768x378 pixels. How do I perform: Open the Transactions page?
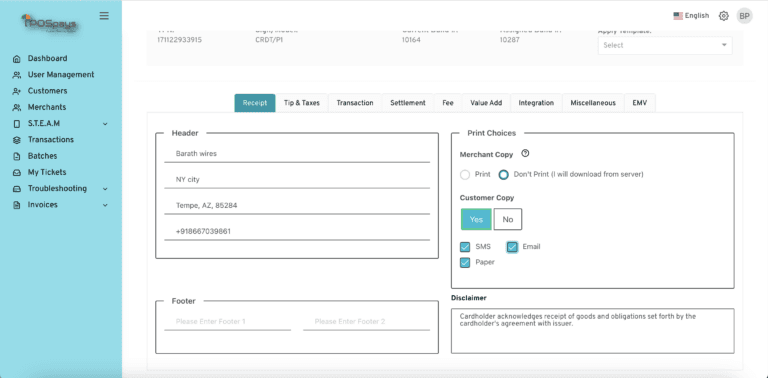pos(51,140)
